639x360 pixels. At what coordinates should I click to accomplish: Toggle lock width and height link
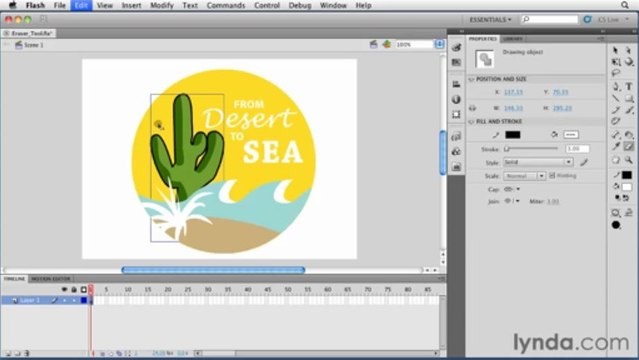point(472,108)
